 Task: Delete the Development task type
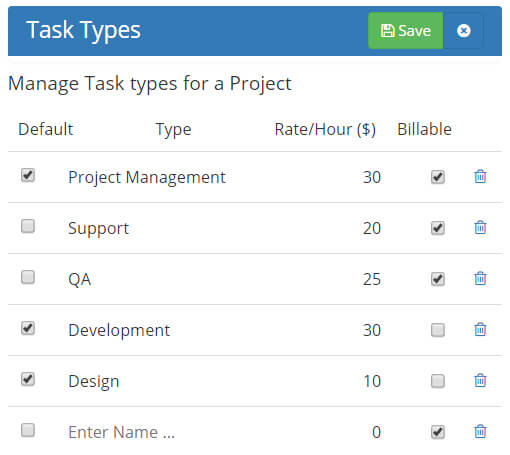(480, 329)
